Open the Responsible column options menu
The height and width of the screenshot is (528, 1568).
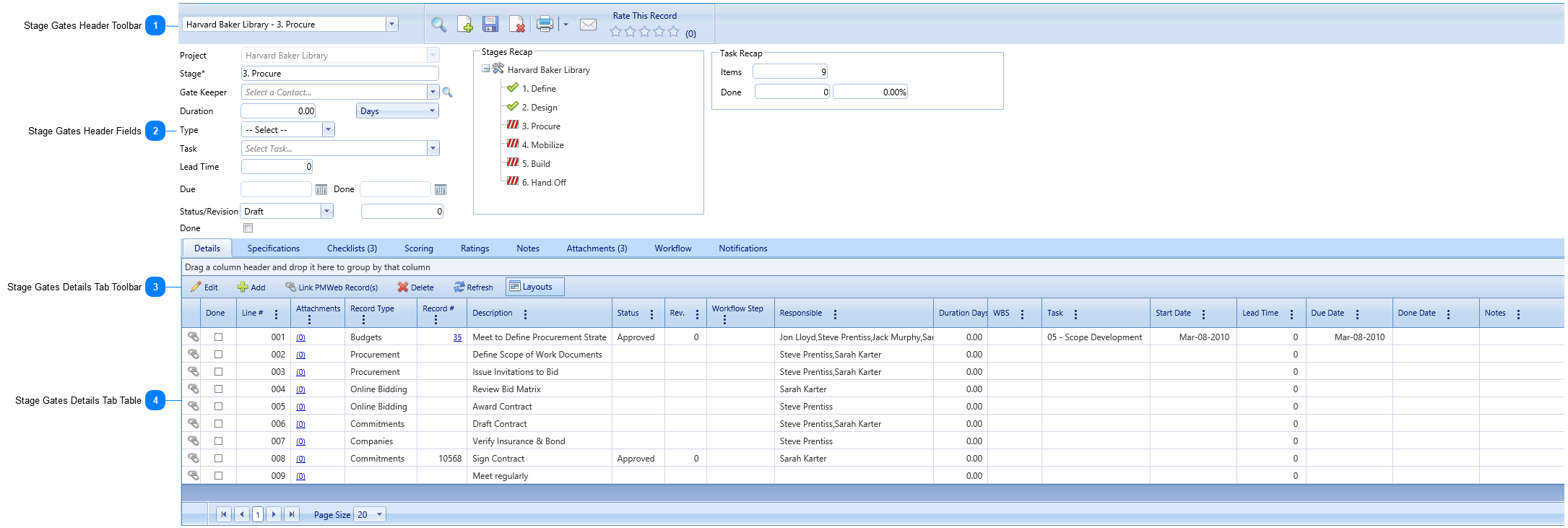[835, 314]
